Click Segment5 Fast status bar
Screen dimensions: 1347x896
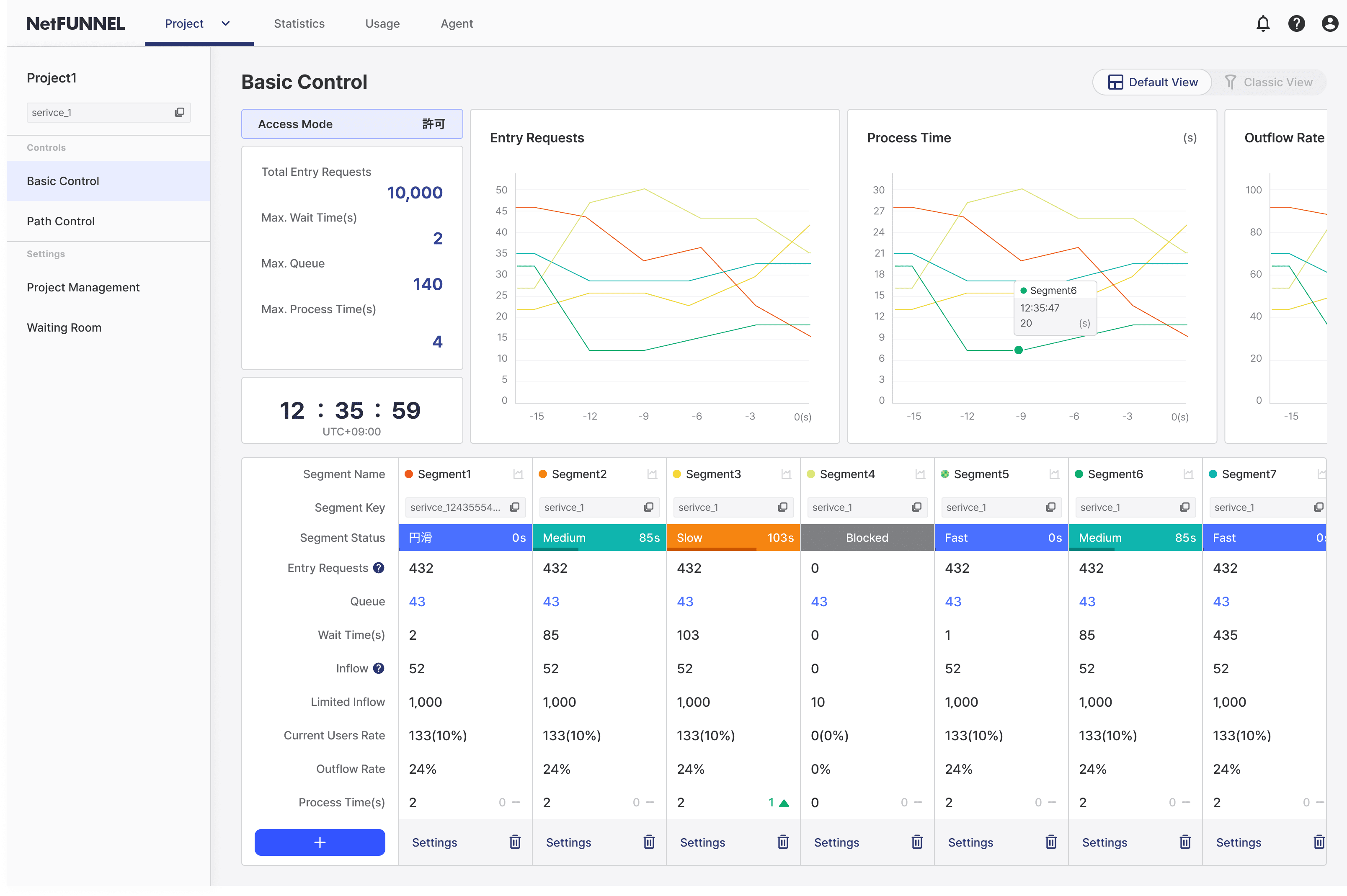(x=1001, y=538)
